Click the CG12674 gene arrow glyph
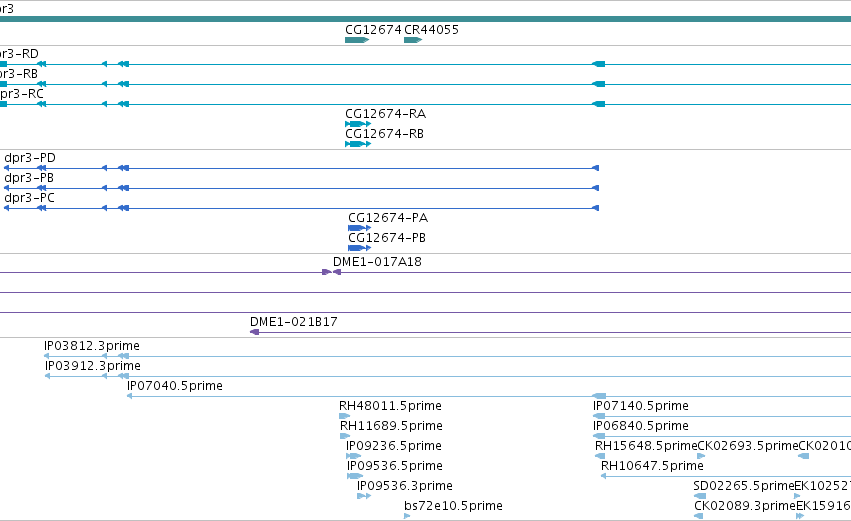Viewport: 851px width, 521px height. click(x=357, y=40)
